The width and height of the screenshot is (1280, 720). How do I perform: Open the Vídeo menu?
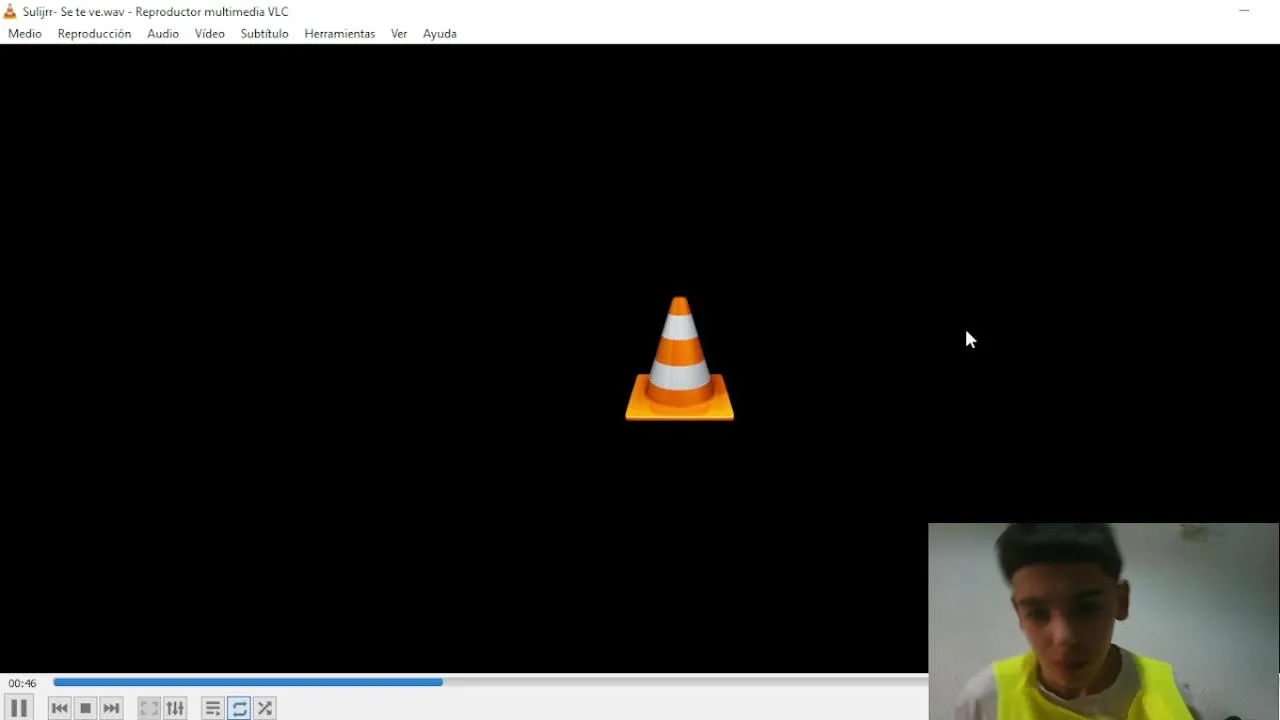210,34
